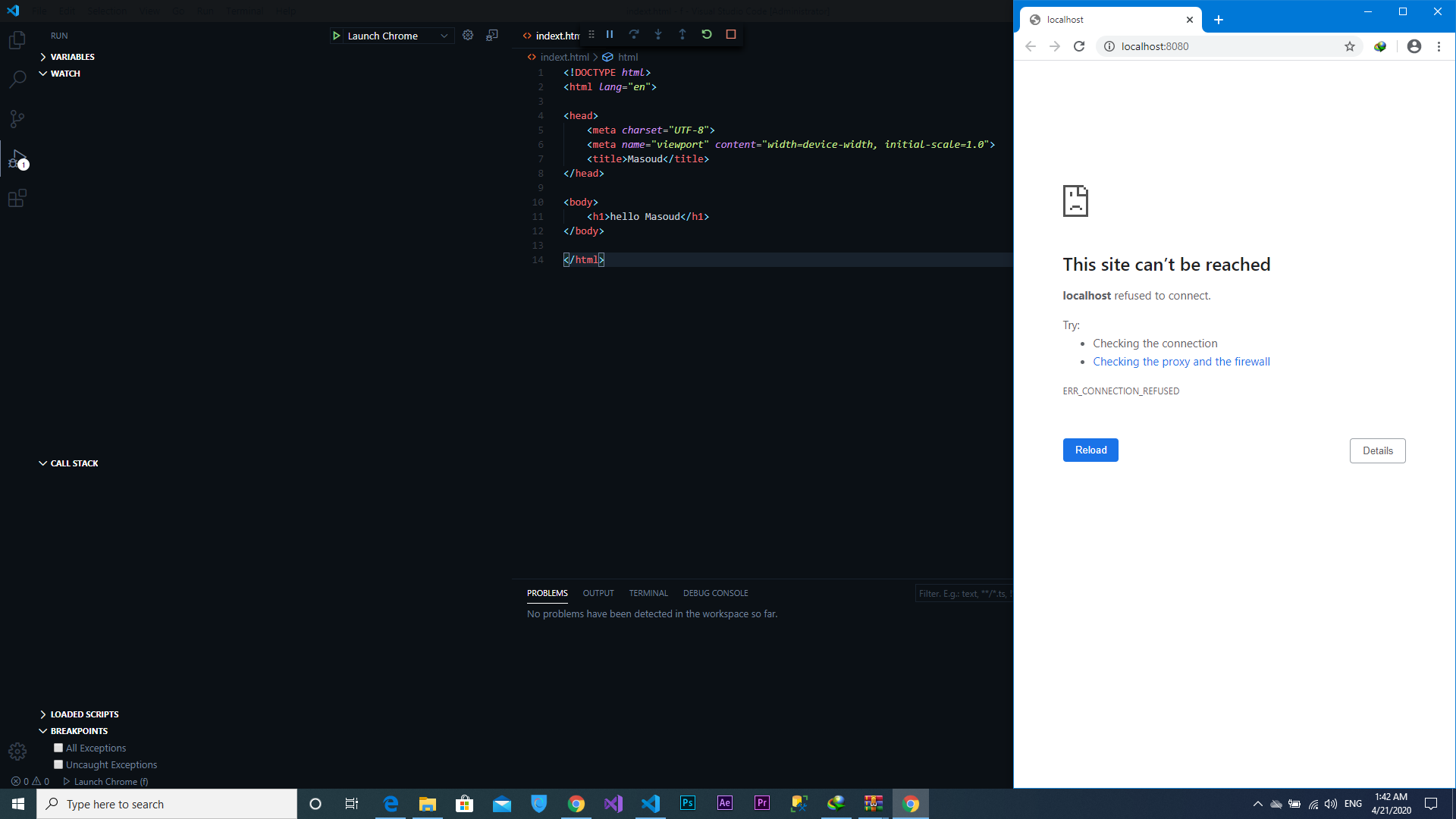Pause the debug session

(x=610, y=34)
